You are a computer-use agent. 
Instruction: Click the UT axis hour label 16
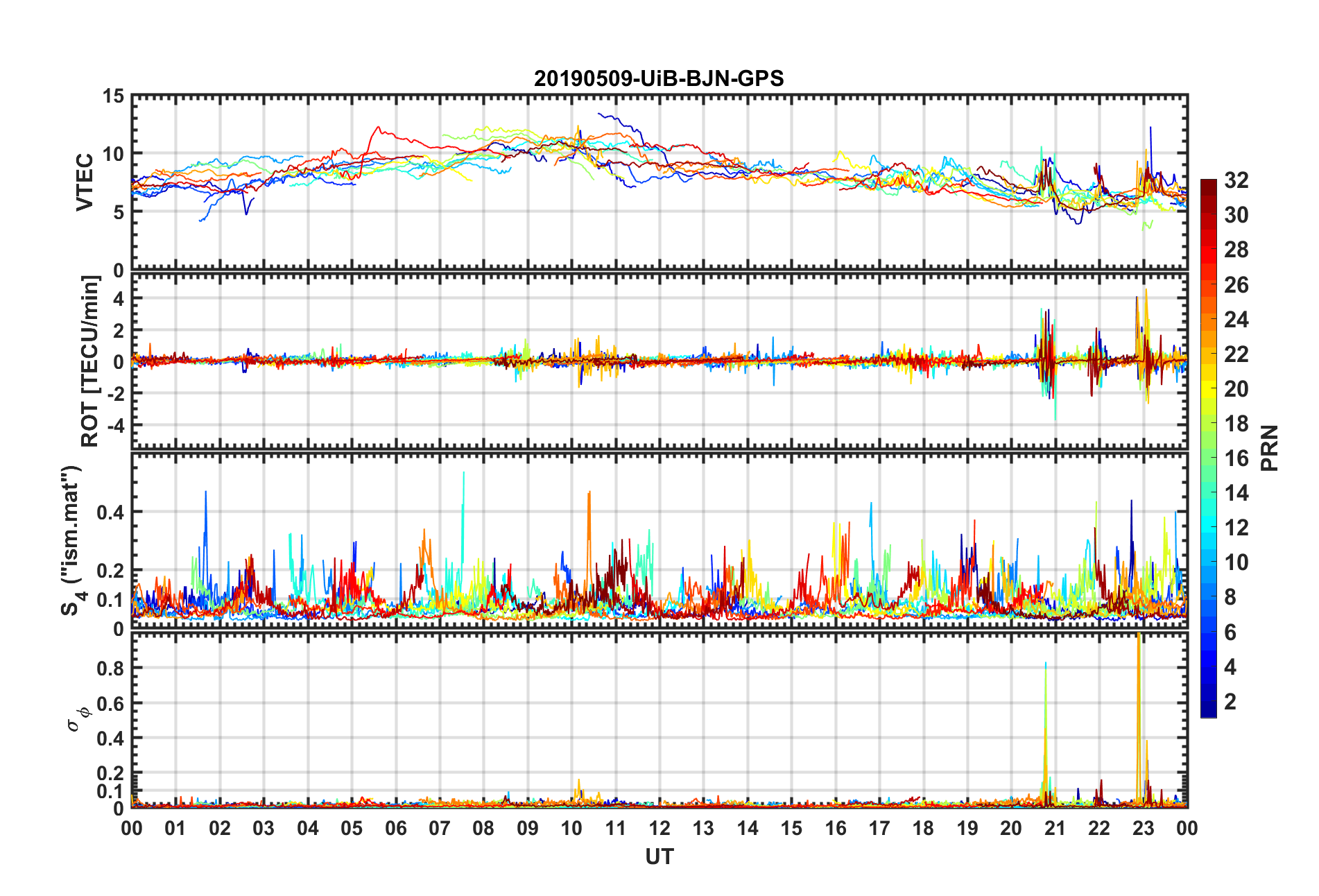coord(836,828)
